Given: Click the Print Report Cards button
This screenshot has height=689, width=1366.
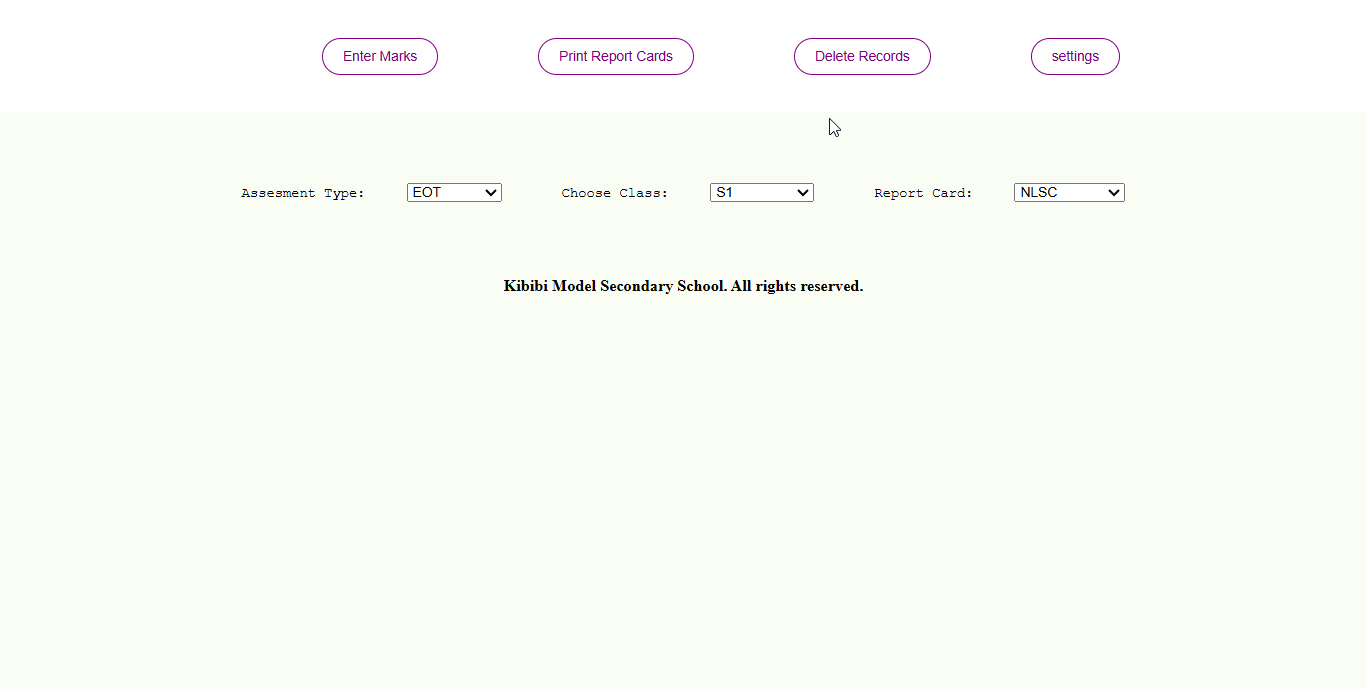Looking at the screenshot, I should (616, 57).
